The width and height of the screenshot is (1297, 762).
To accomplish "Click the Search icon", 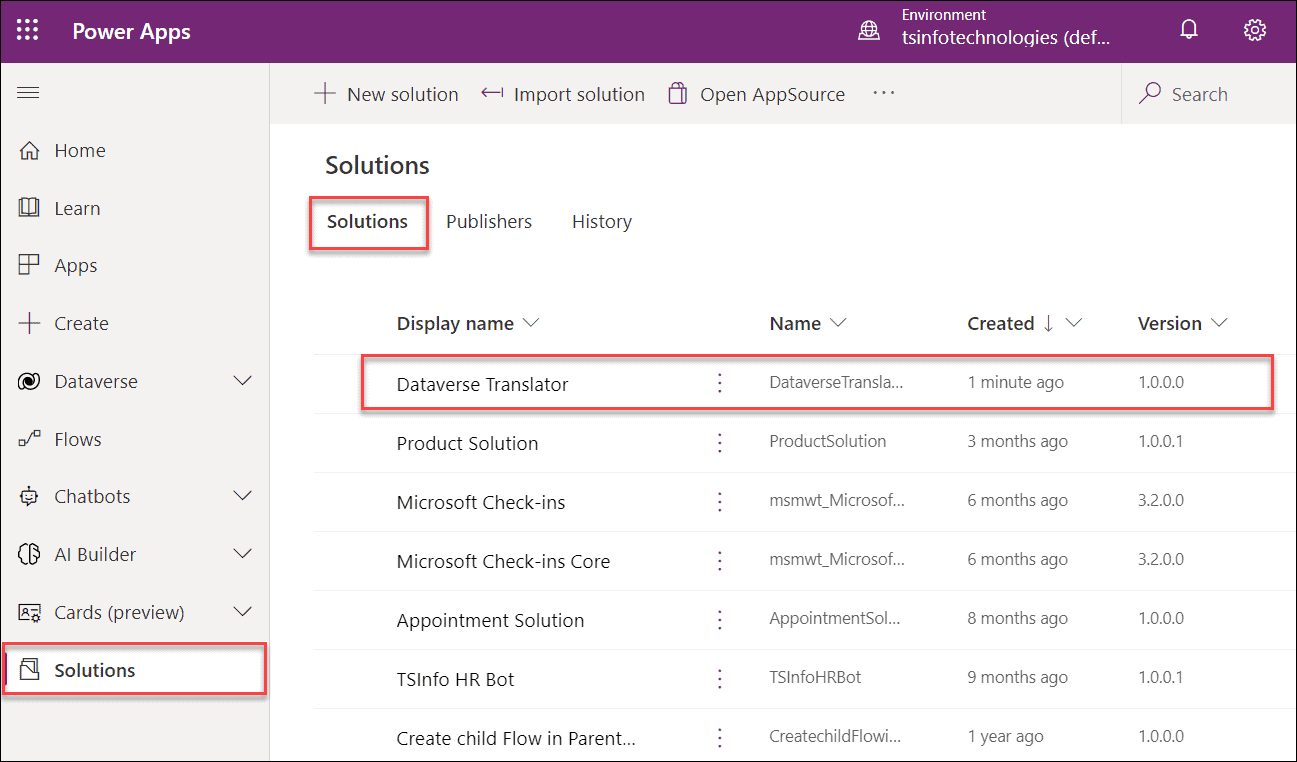I will click(x=1151, y=93).
